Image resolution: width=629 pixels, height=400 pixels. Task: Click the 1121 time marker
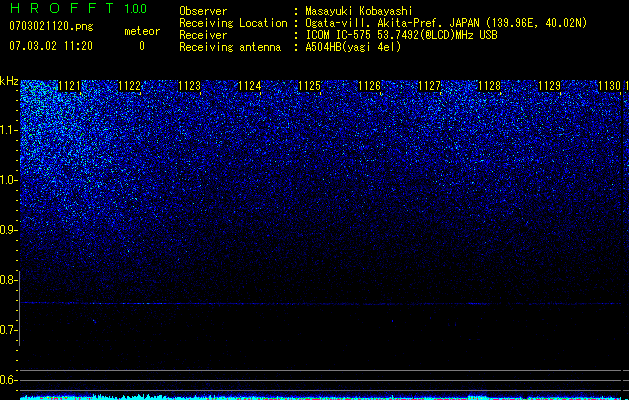(x=69, y=86)
